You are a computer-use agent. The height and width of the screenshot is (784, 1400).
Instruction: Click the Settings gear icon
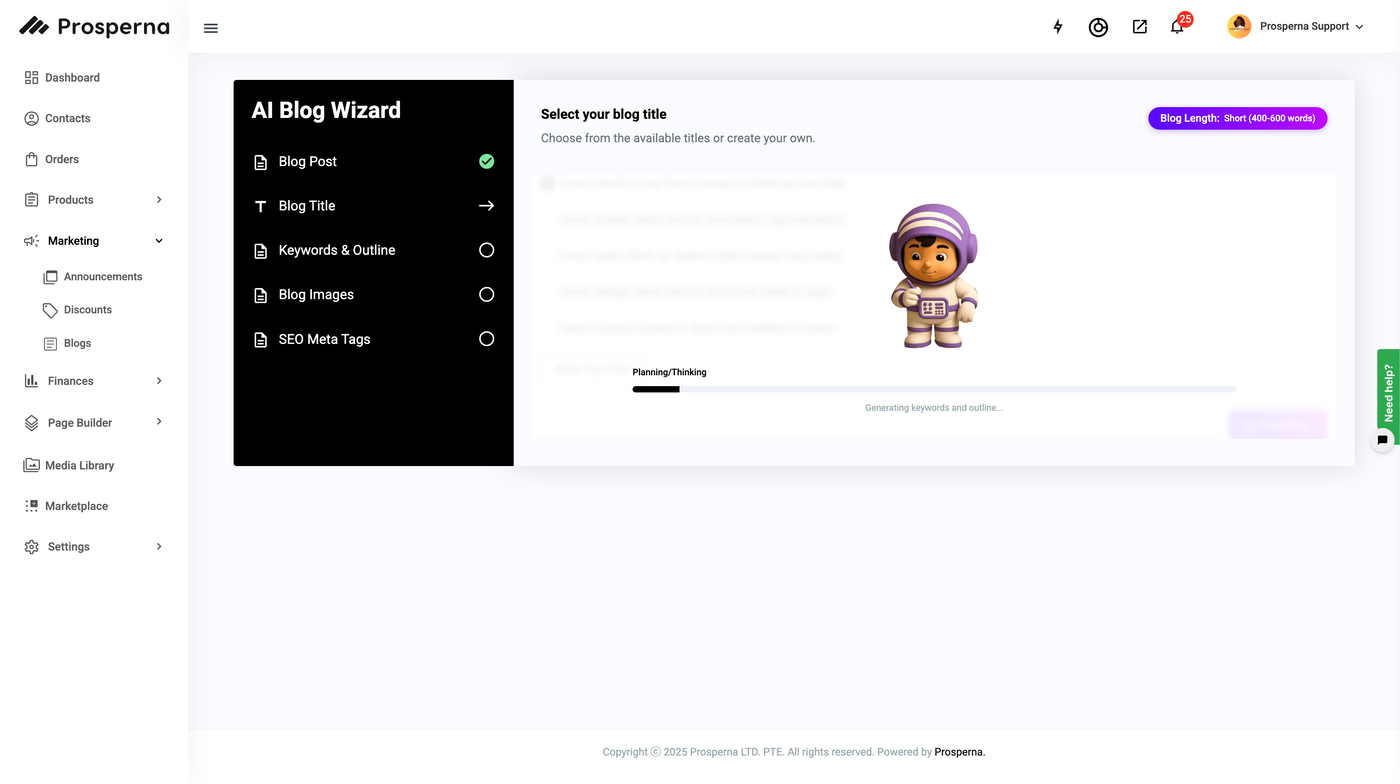click(31, 547)
